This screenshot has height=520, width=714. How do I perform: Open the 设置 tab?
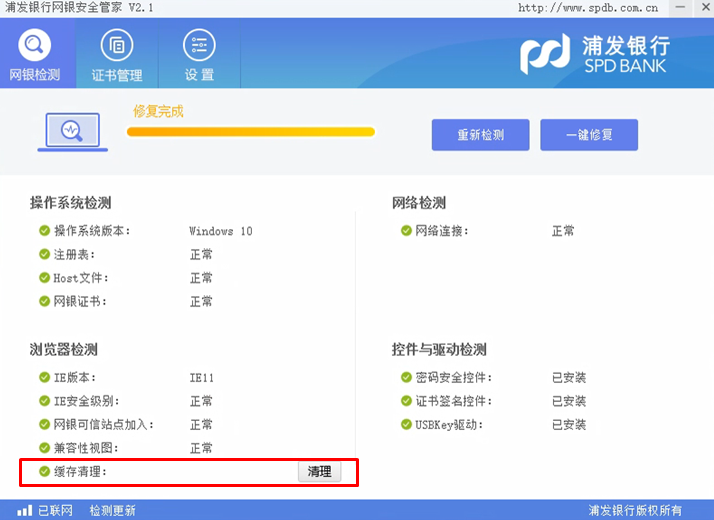[199, 54]
